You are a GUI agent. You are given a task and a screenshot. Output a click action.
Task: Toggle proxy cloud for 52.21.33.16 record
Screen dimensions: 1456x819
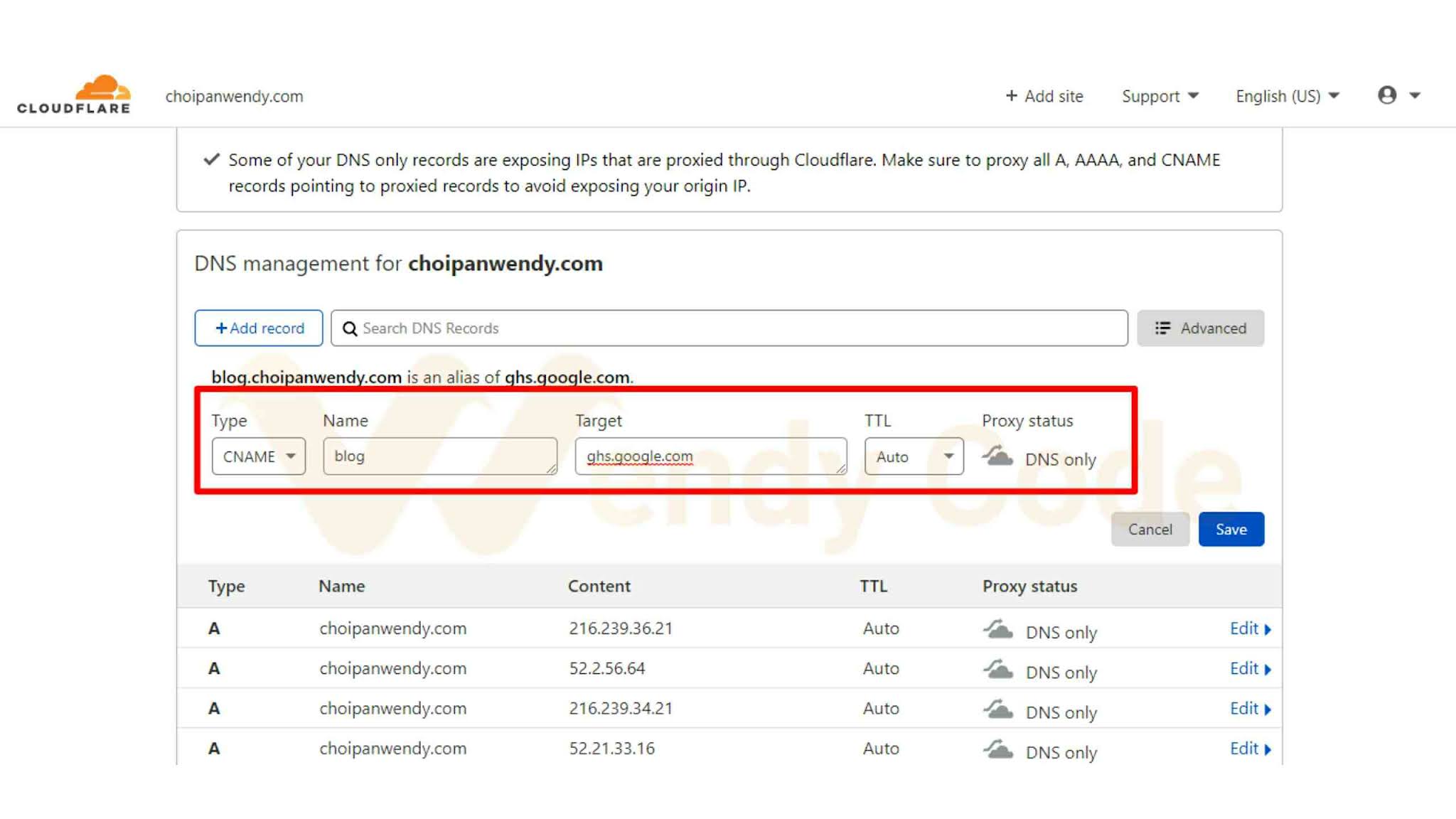(997, 749)
